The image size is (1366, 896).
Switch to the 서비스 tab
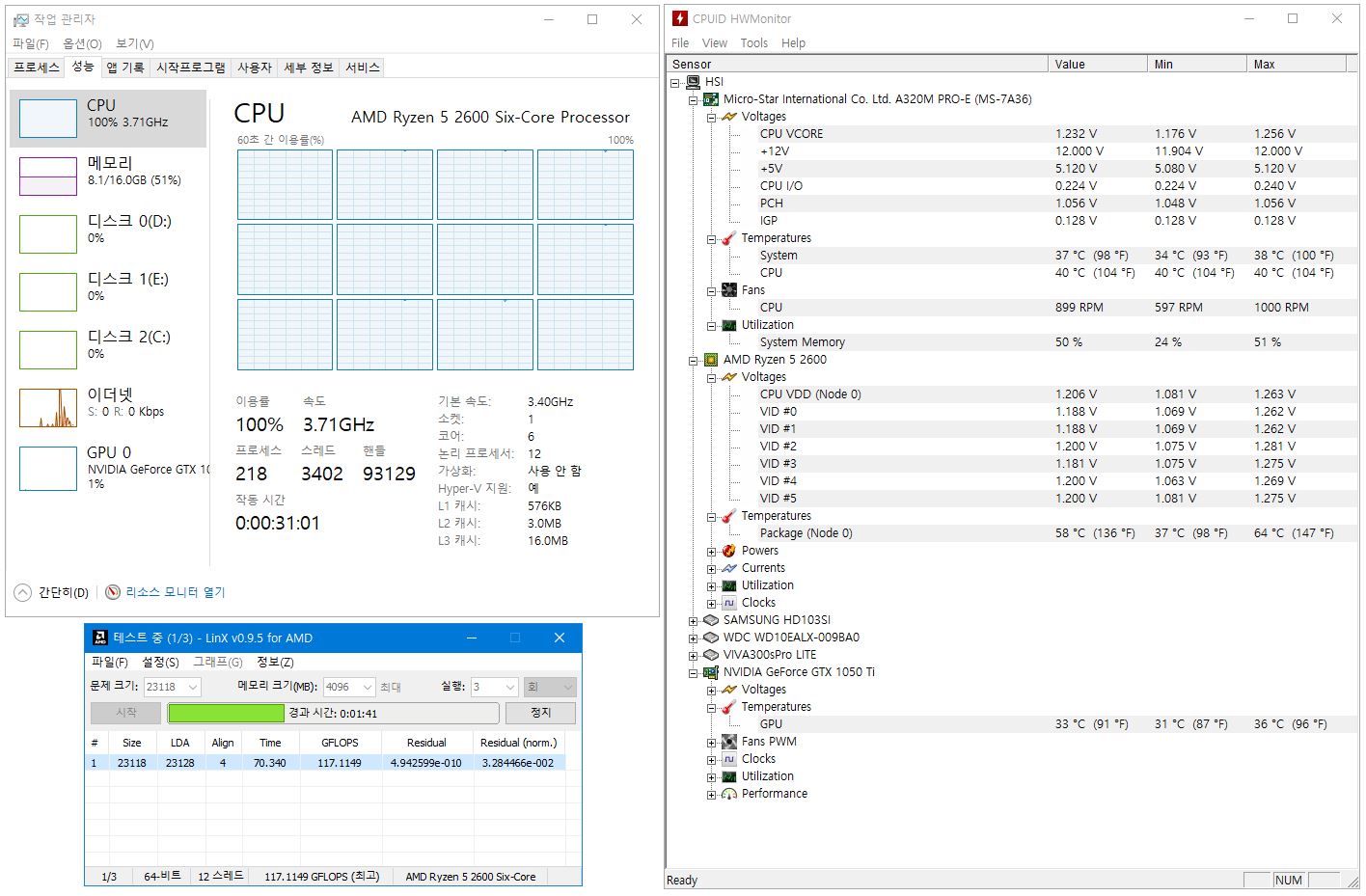click(x=363, y=68)
